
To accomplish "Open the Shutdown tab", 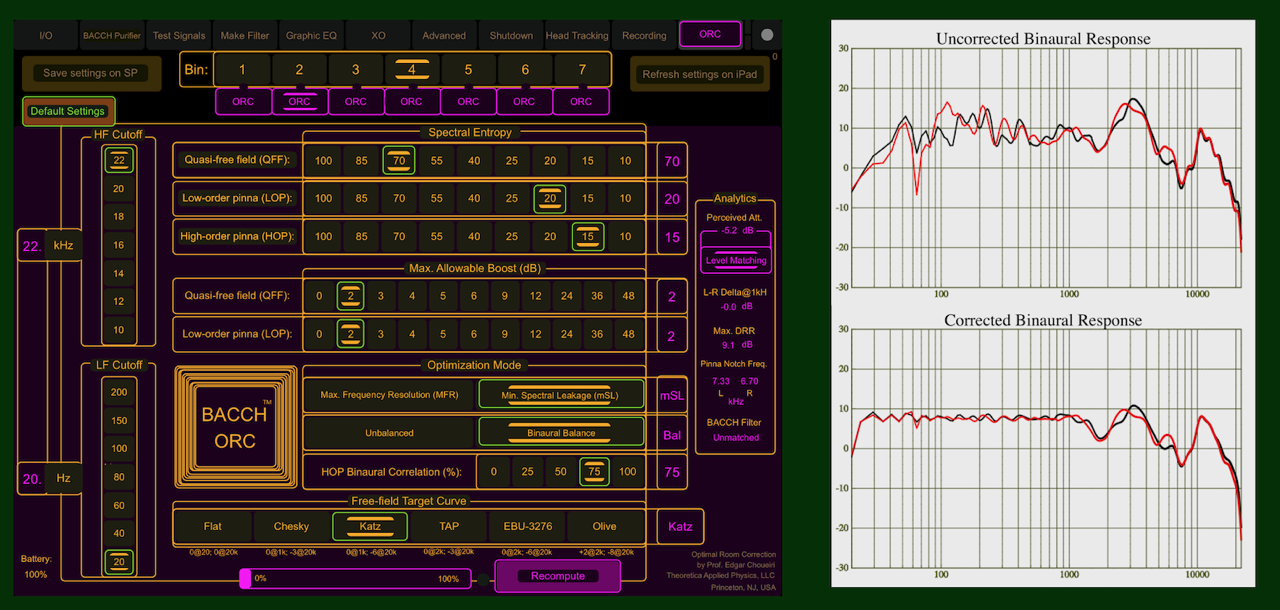I will click(x=511, y=35).
